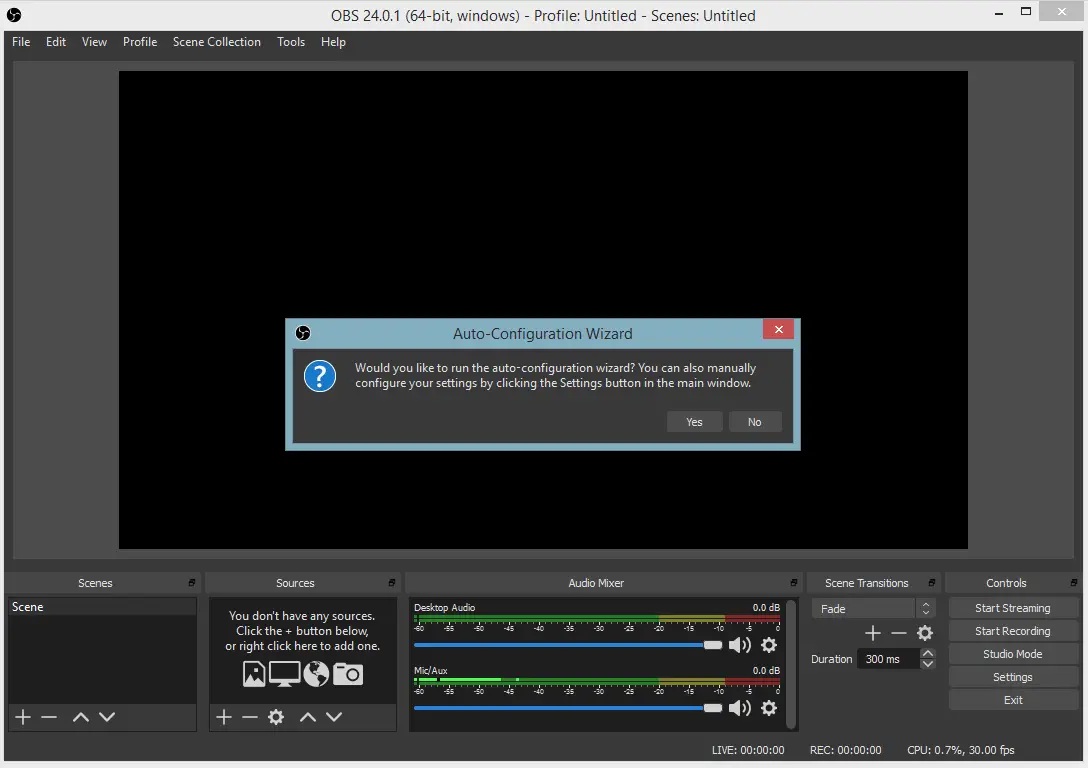Maximize the OBS window
Image resolution: width=1088 pixels, height=768 pixels.
click(x=1026, y=12)
